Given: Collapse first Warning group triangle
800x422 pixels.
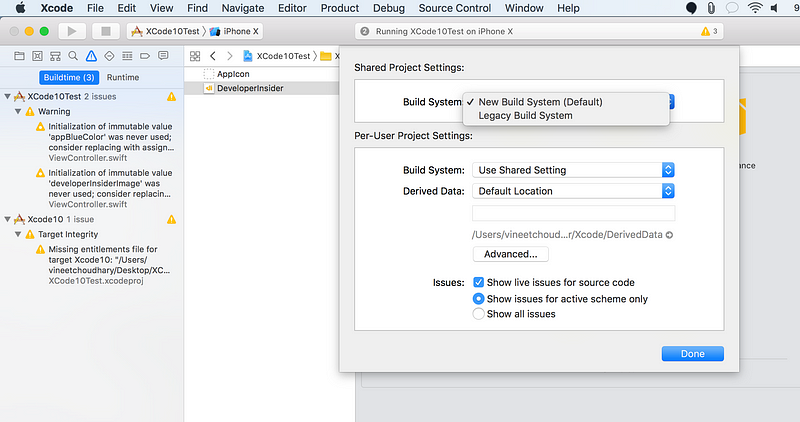Looking at the screenshot, I should click(18, 111).
